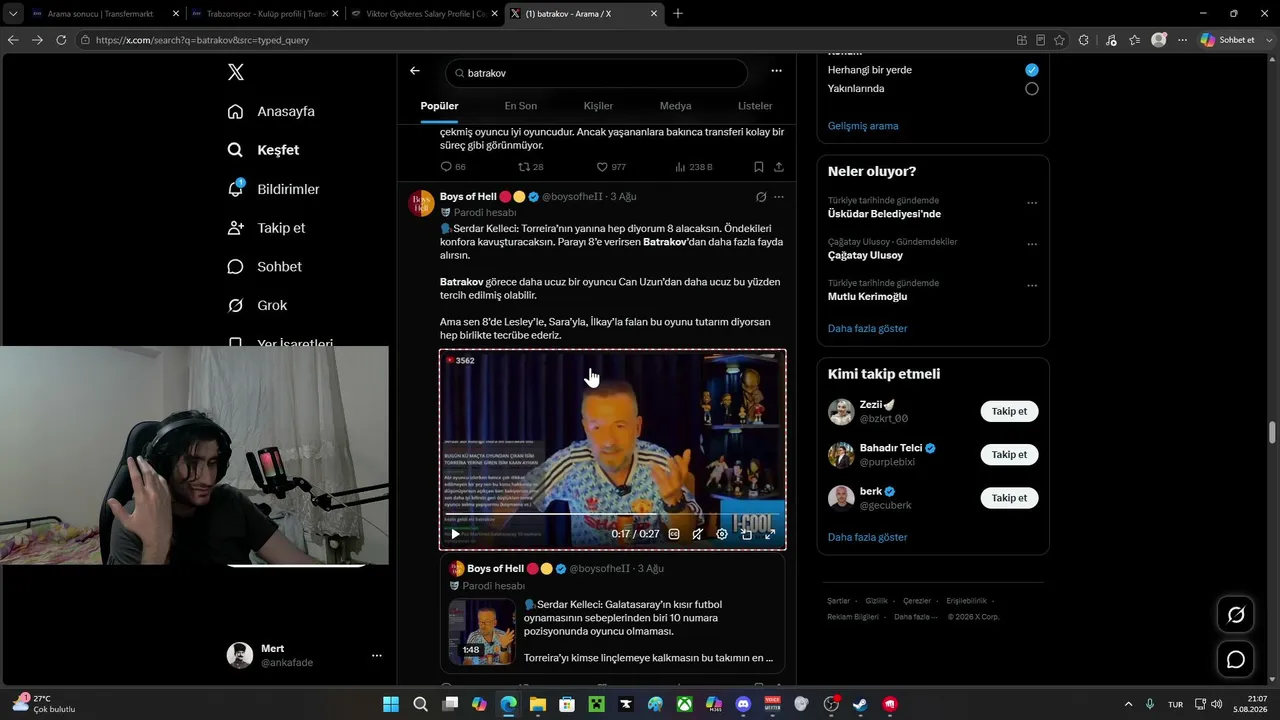Screen dimensions: 1280x720
Task: Open the X logo home link
Action: 235,72
